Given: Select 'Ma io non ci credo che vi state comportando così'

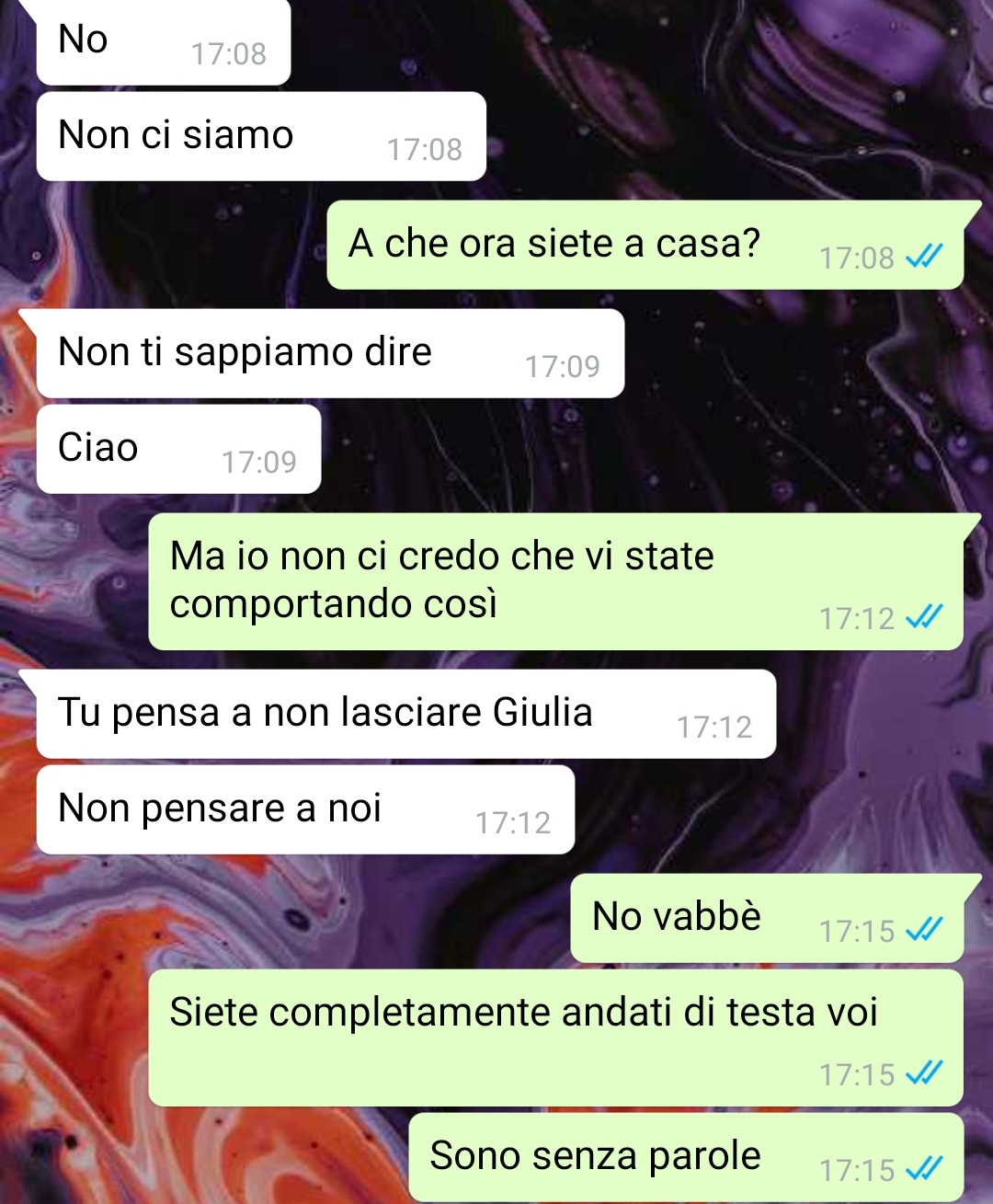Looking at the screenshot, I should [x=556, y=581].
